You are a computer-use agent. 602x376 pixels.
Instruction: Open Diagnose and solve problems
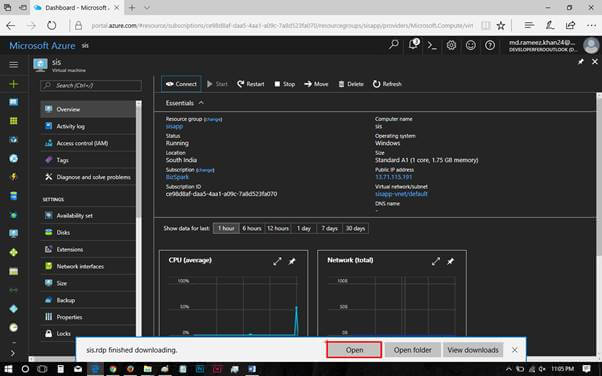pos(88,177)
